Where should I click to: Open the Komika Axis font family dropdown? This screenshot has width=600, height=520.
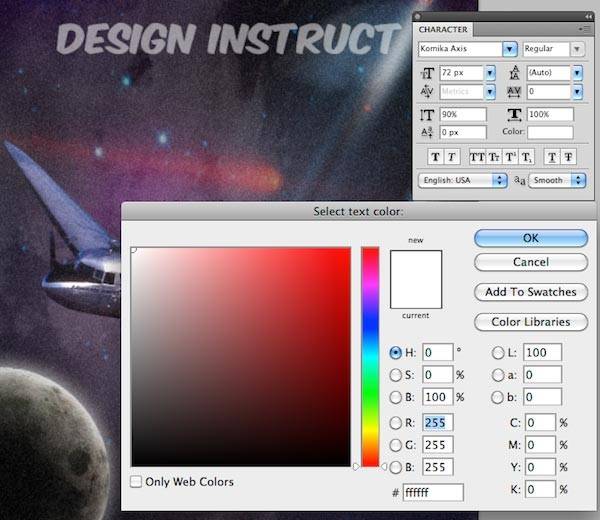click(509, 48)
